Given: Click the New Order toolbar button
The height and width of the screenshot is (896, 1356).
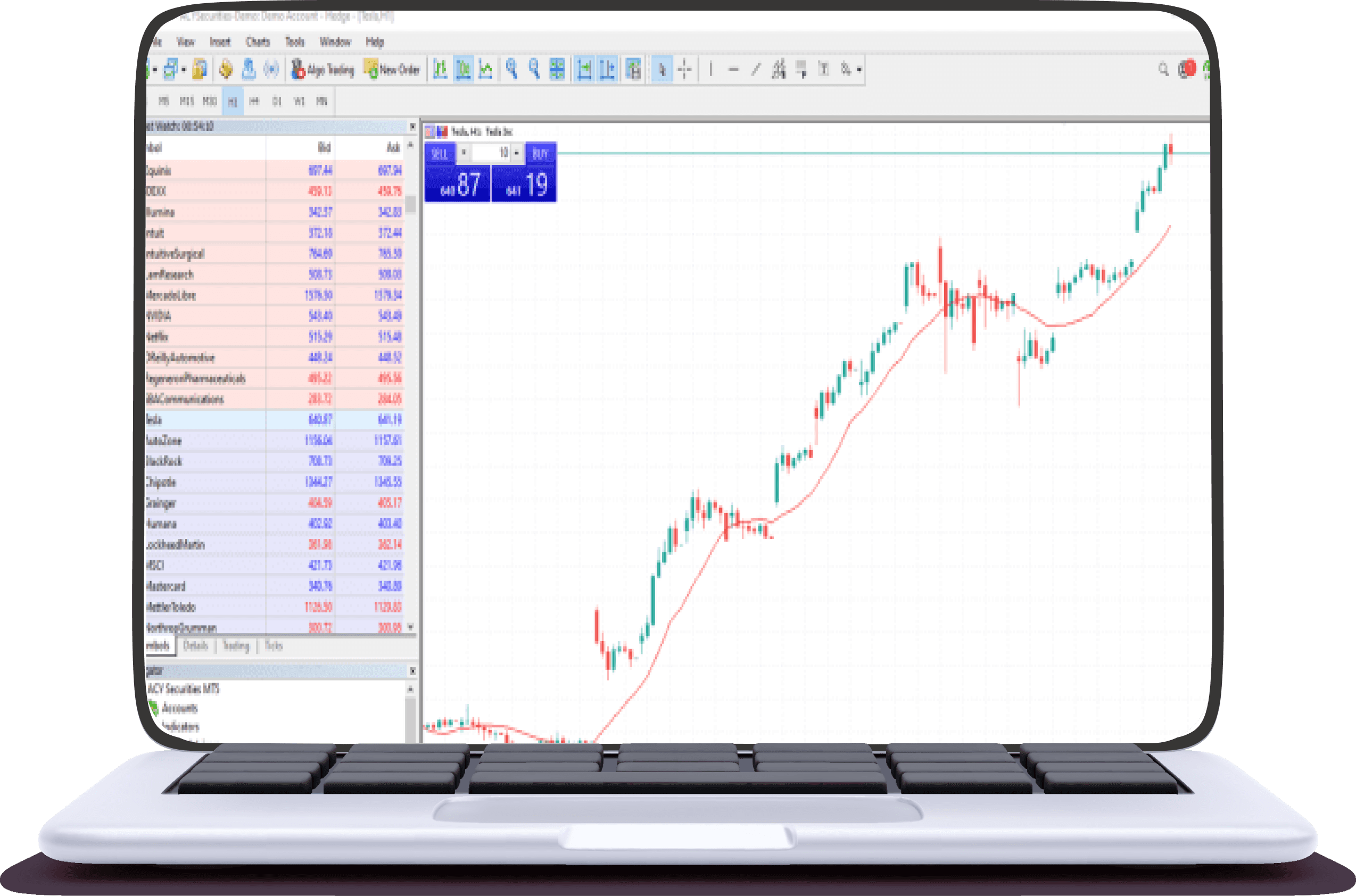Looking at the screenshot, I should 393,69.
